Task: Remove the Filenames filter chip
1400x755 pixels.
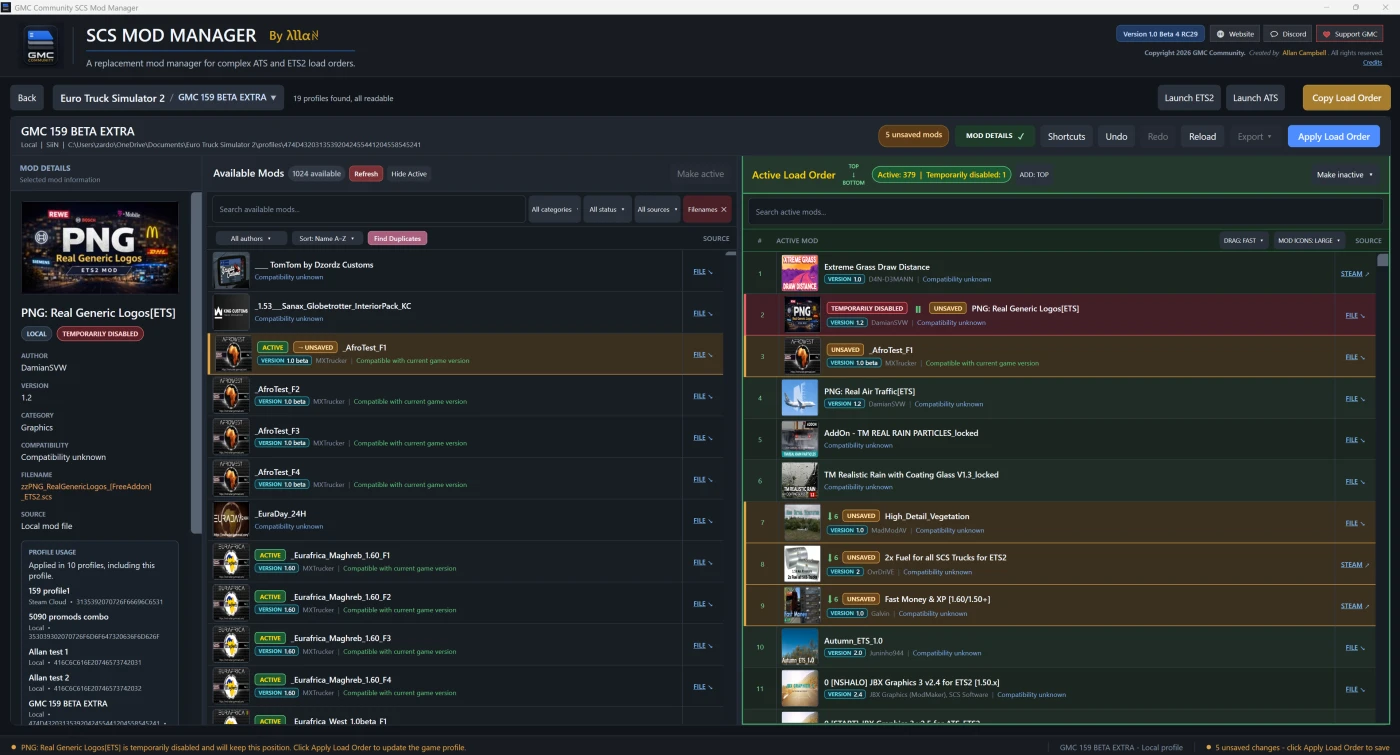Action: point(707,209)
